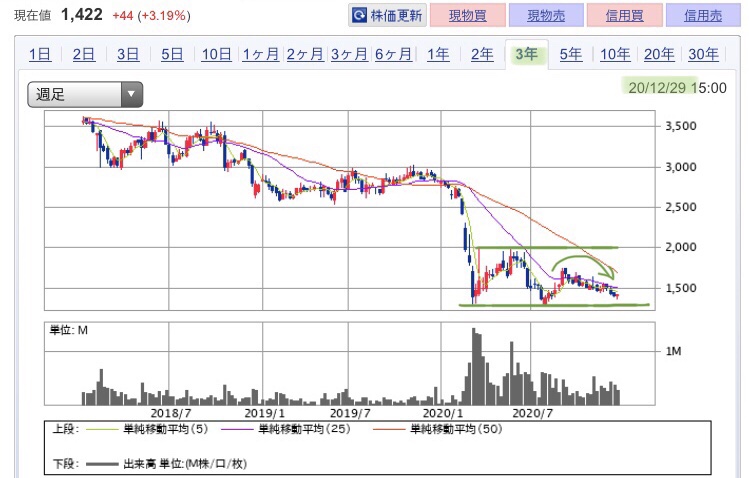Switch to the 1年 chart tab
This screenshot has height=478, width=749.
pyautogui.click(x=438, y=54)
